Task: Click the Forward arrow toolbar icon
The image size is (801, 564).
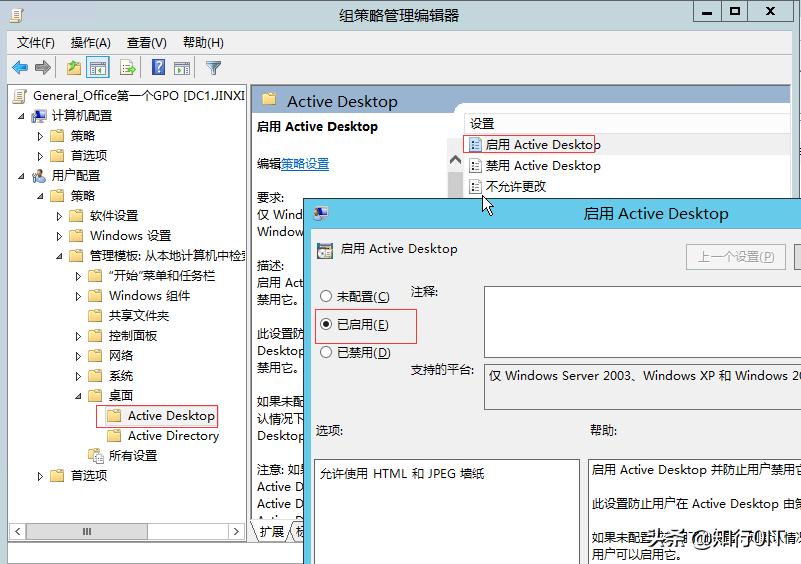Action: 43,68
